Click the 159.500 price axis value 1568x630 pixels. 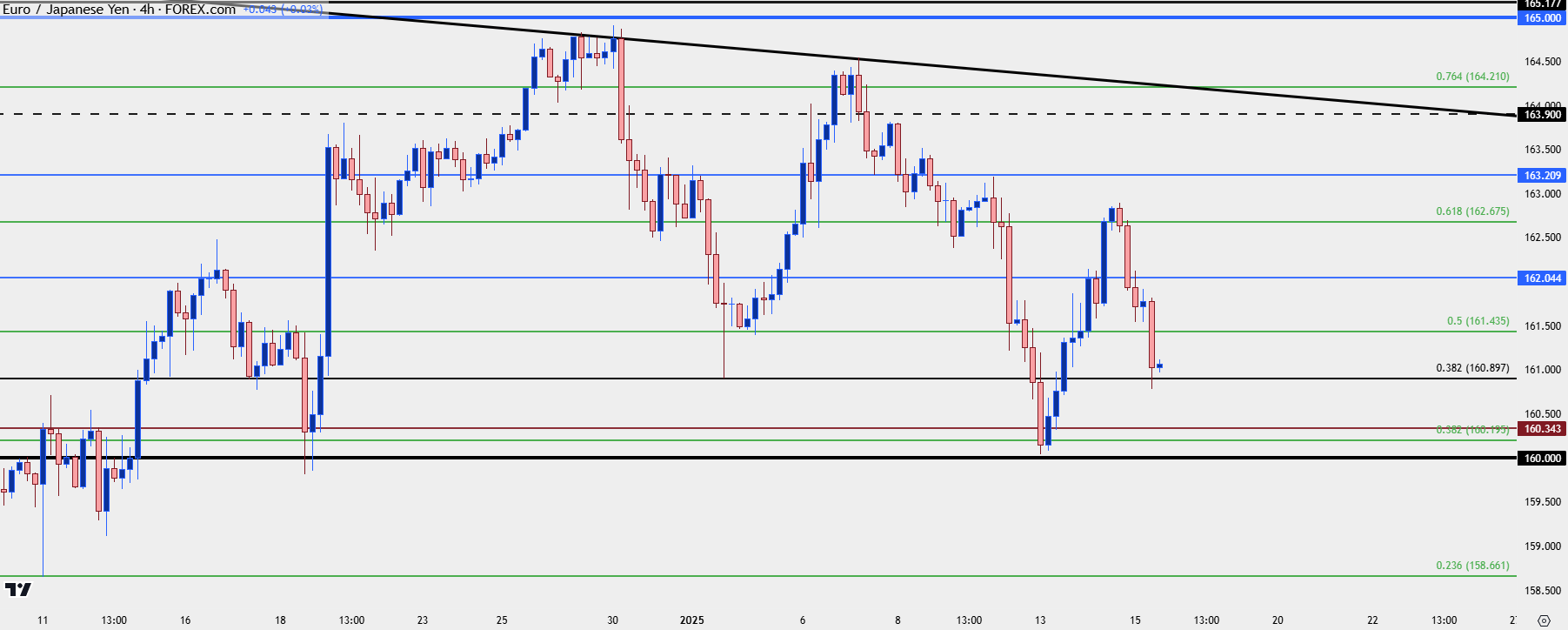[1543, 502]
